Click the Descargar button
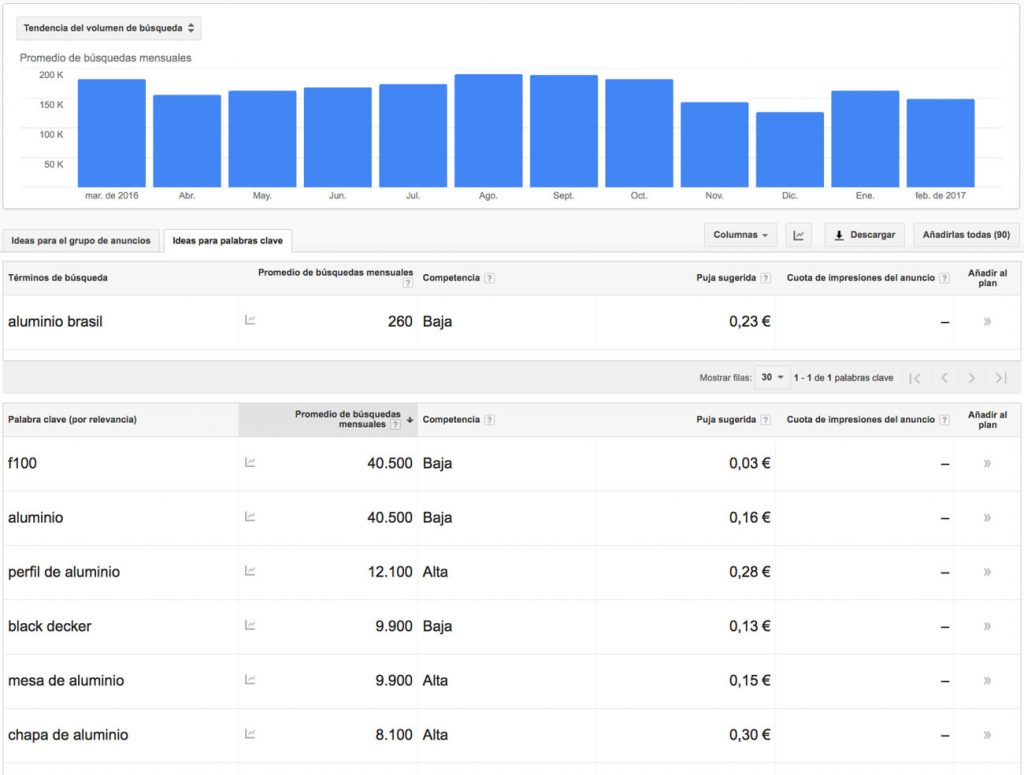The image size is (1024, 775). click(866, 236)
